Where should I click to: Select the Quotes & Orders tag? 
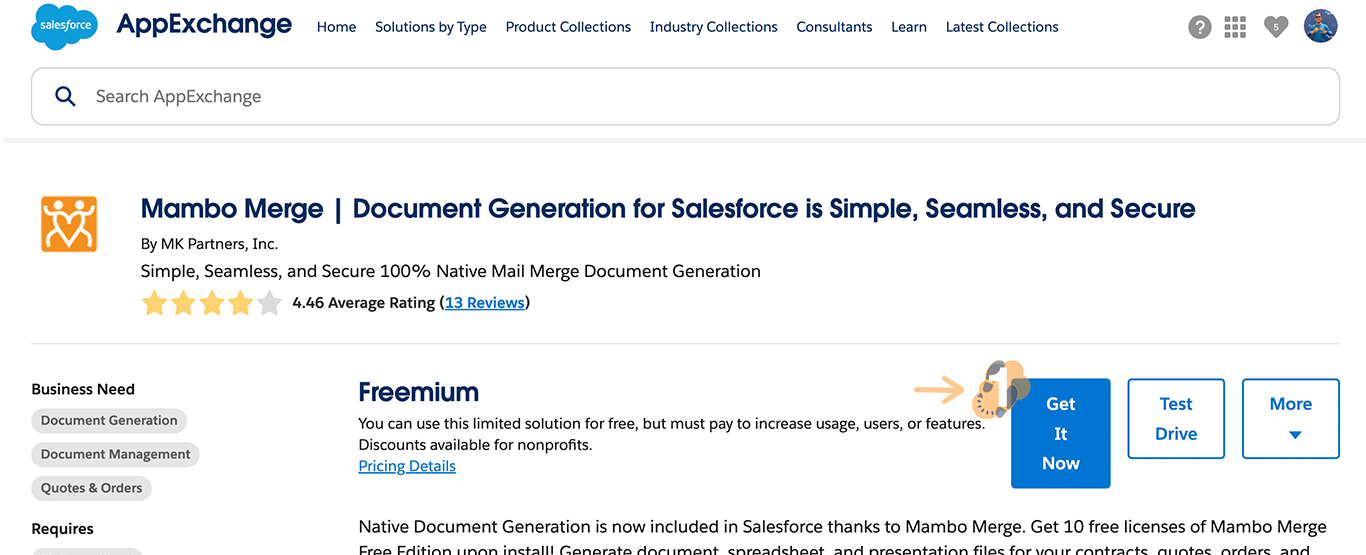(x=92, y=488)
